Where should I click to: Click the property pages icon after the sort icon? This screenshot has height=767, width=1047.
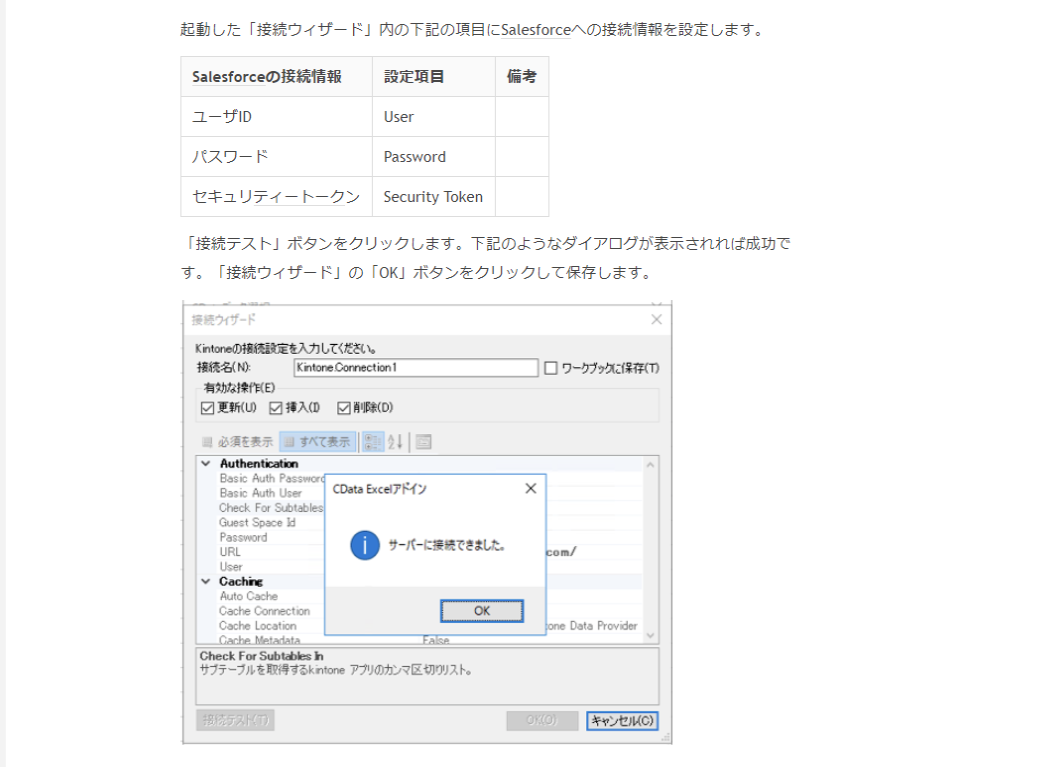(424, 441)
